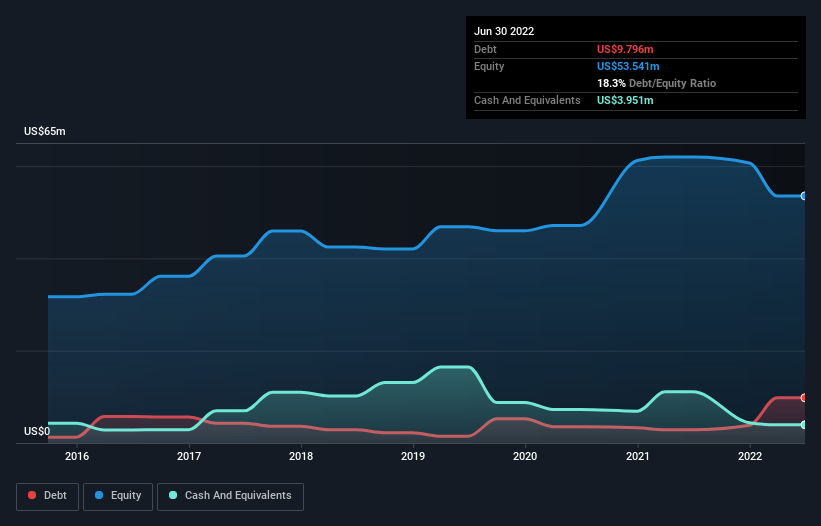Toggle the Debt series legend button
The image size is (821, 526).
pos(47,496)
